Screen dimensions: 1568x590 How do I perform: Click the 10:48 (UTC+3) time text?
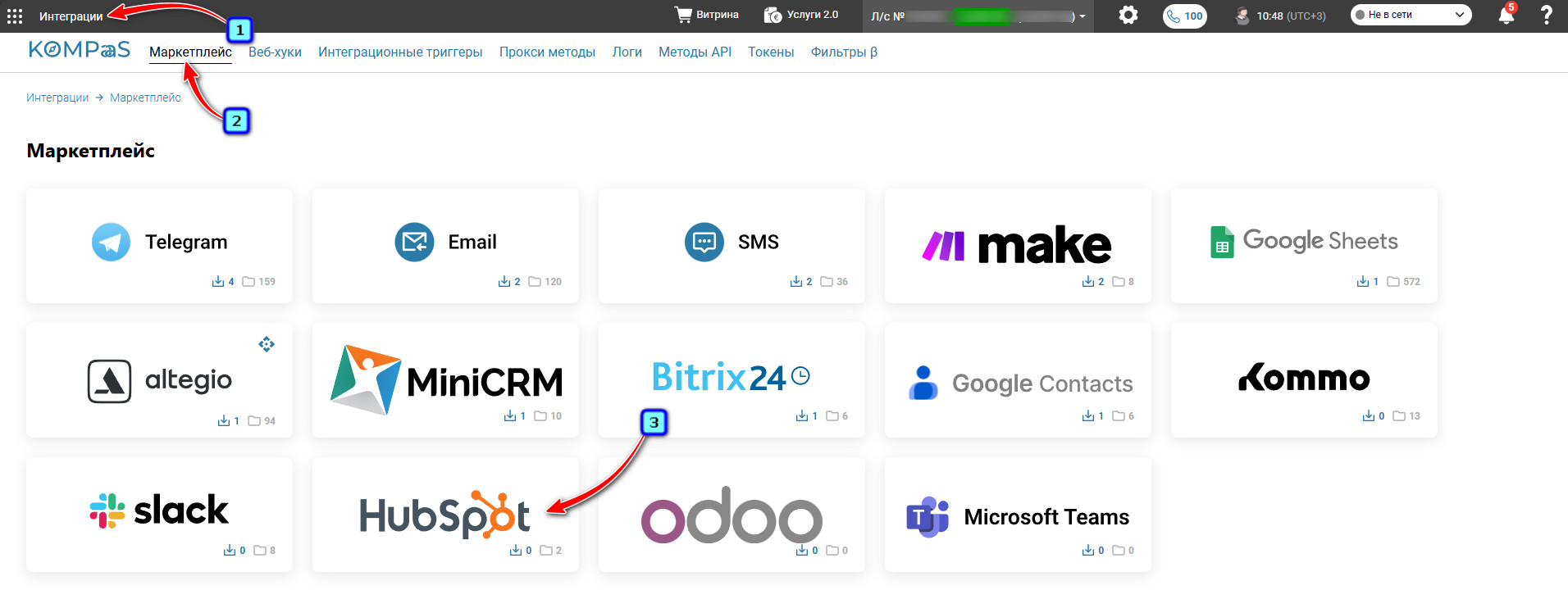1291,16
